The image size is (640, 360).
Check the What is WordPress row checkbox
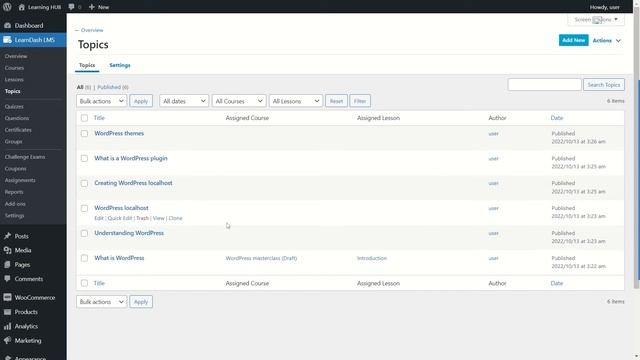click(84, 258)
